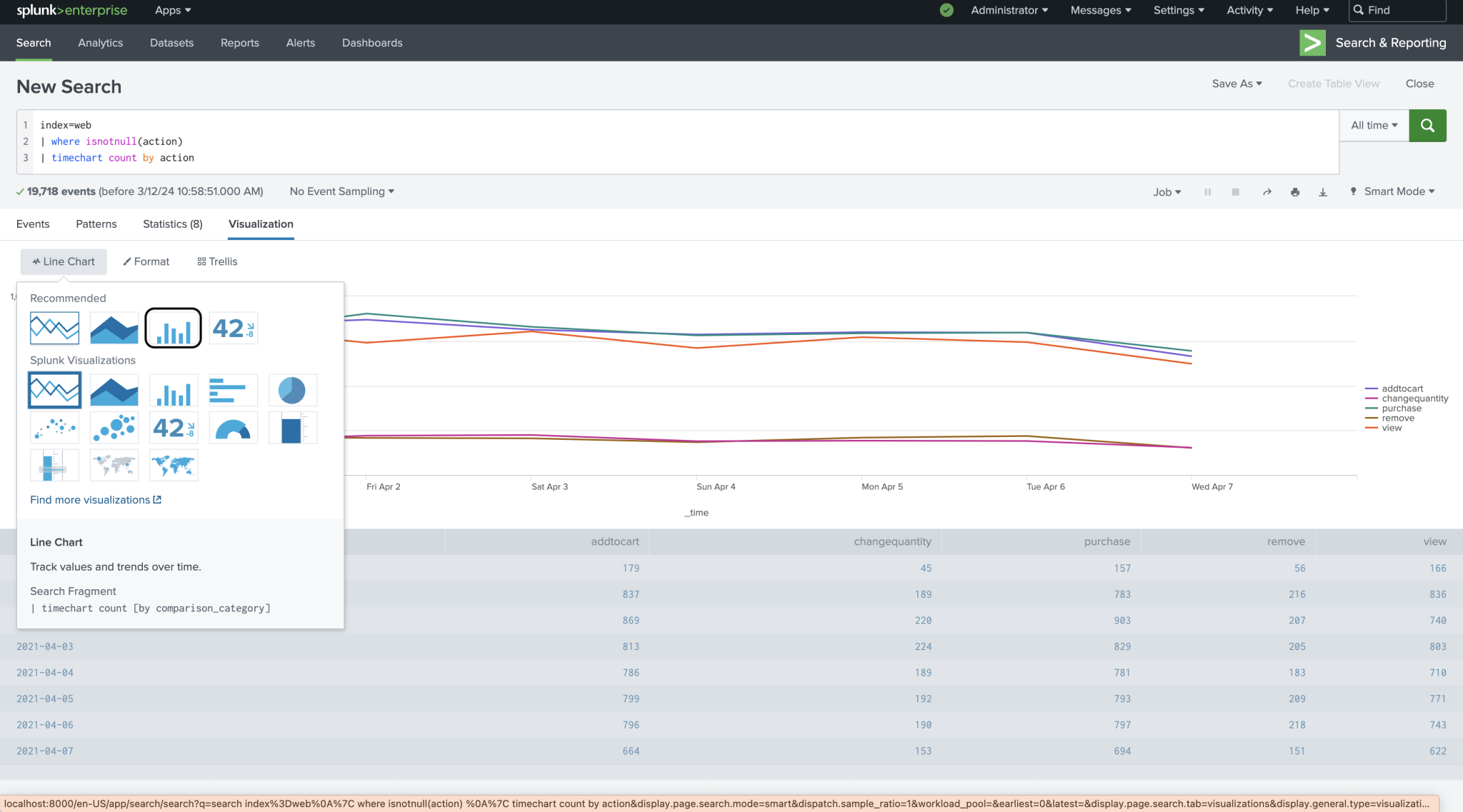Print the current search results

(x=1294, y=191)
